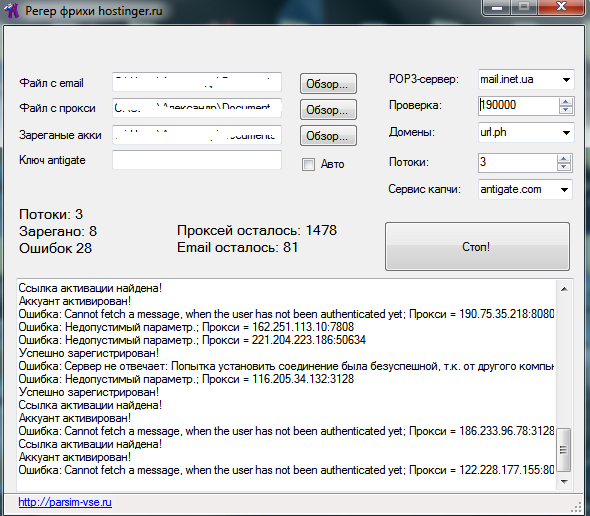Click the app icon in title bar
590x516 pixels.
pyautogui.click(x=12, y=10)
